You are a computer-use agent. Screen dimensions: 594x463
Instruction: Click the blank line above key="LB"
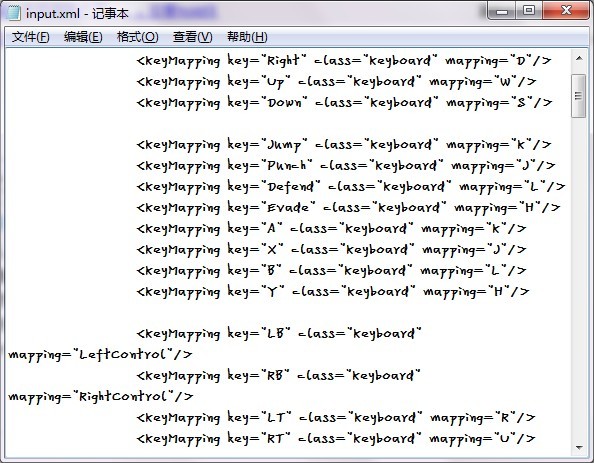(x=288, y=313)
